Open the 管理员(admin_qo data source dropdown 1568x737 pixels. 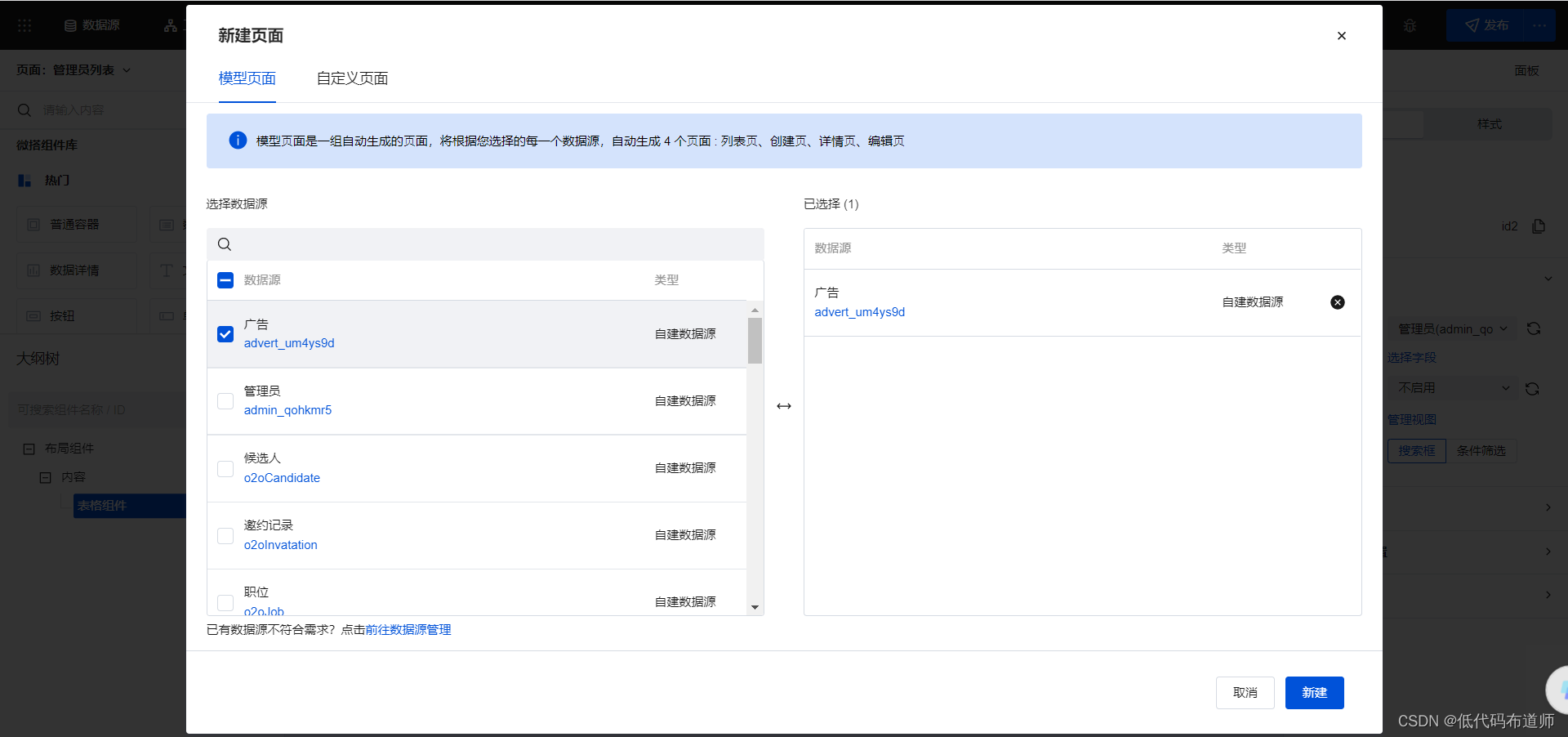pos(1452,328)
